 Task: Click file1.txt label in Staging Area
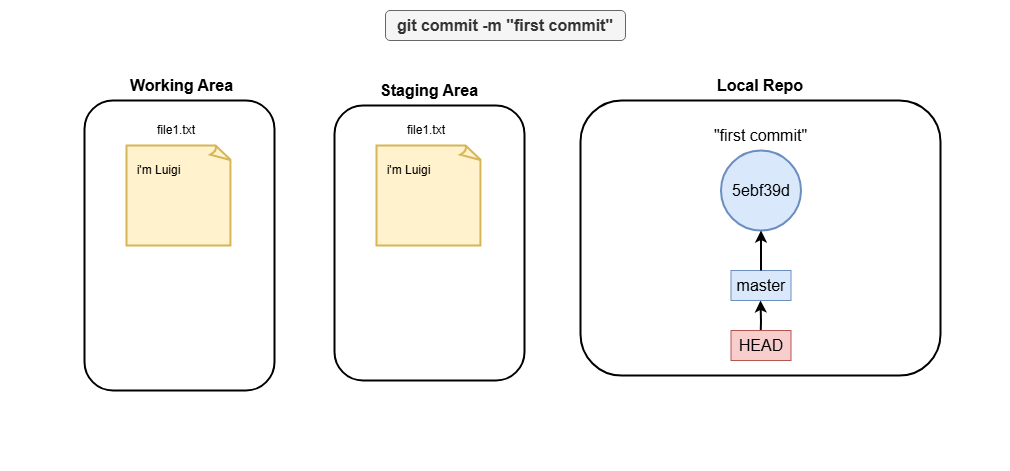426,130
